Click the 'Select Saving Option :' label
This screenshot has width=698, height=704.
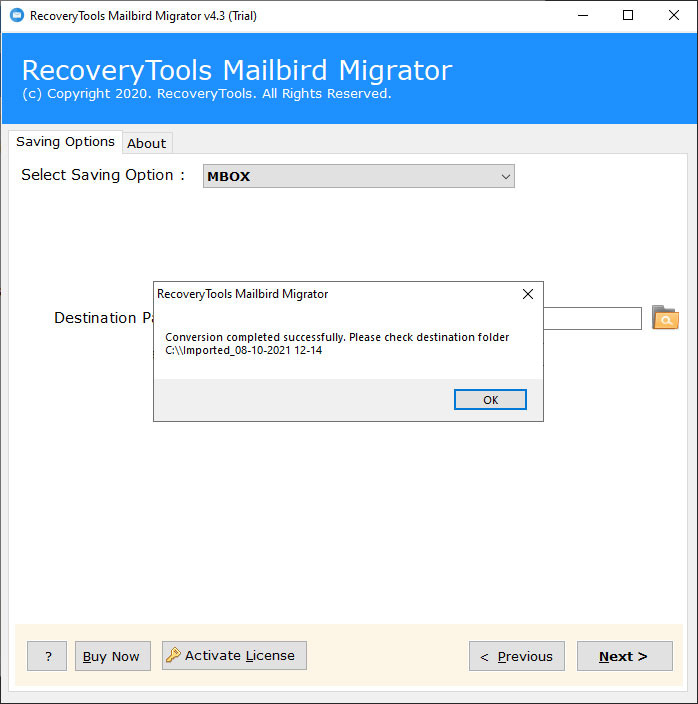(103, 175)
